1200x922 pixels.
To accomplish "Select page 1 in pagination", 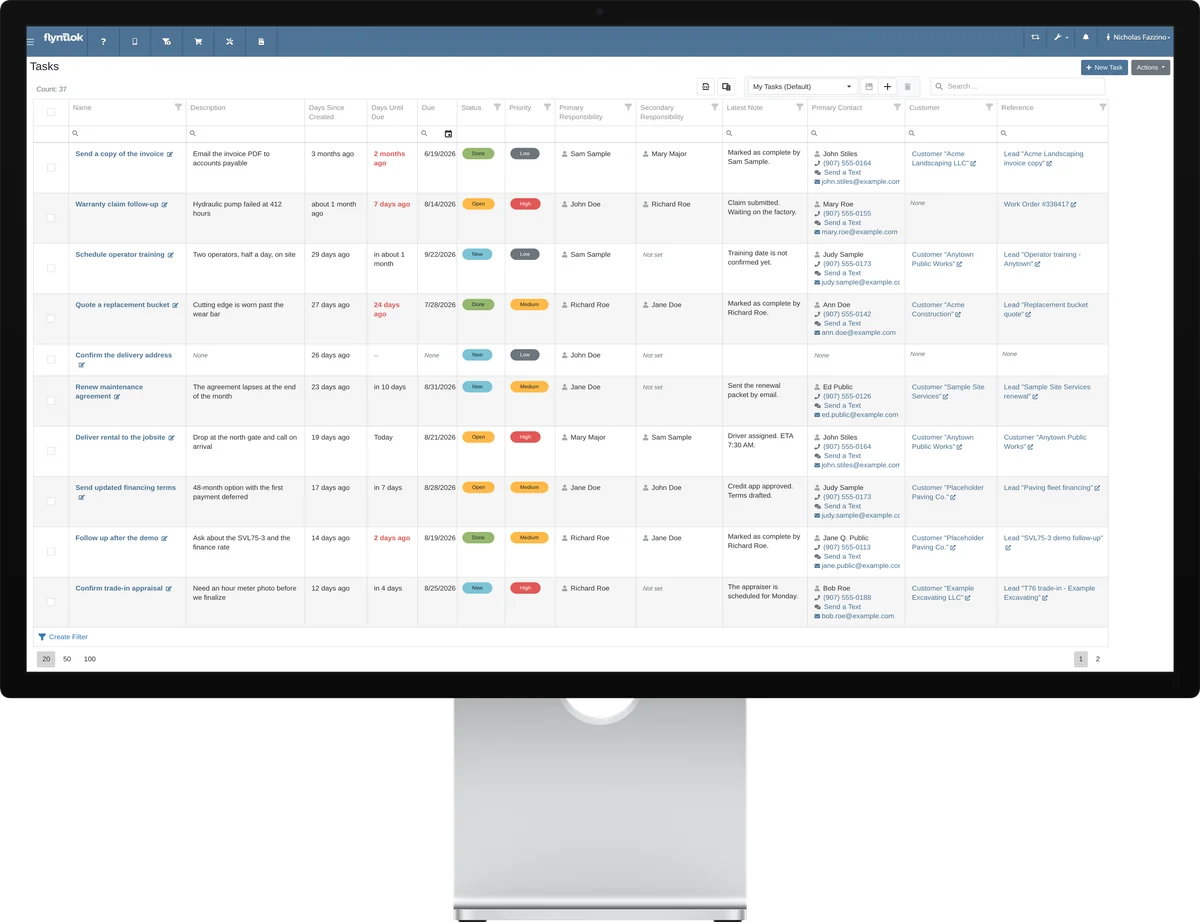I will pos(1080,659).
